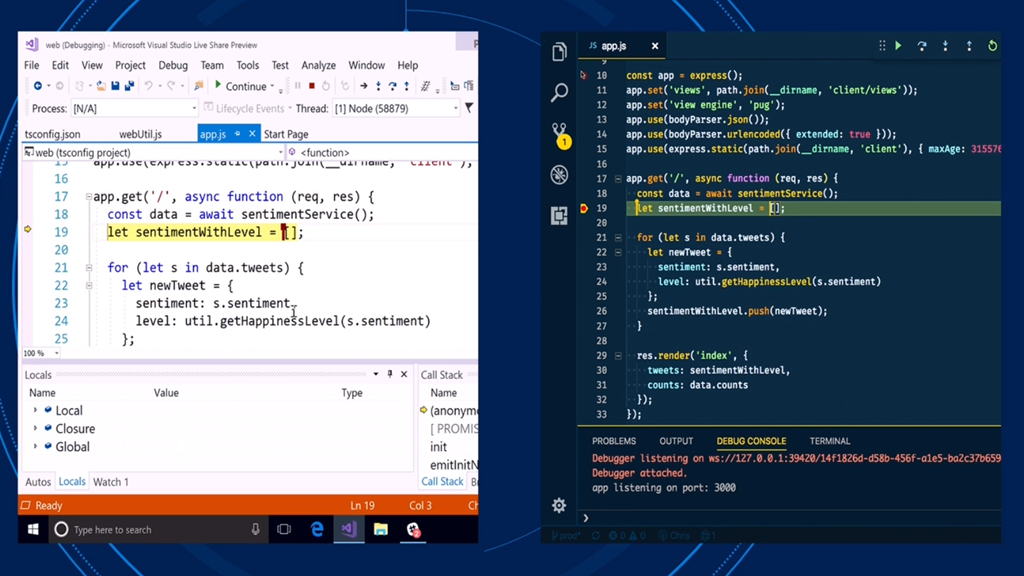Open the Debug menu in Visual Studio
This screenshot has width=1024, height=576.
click(173, 65)
